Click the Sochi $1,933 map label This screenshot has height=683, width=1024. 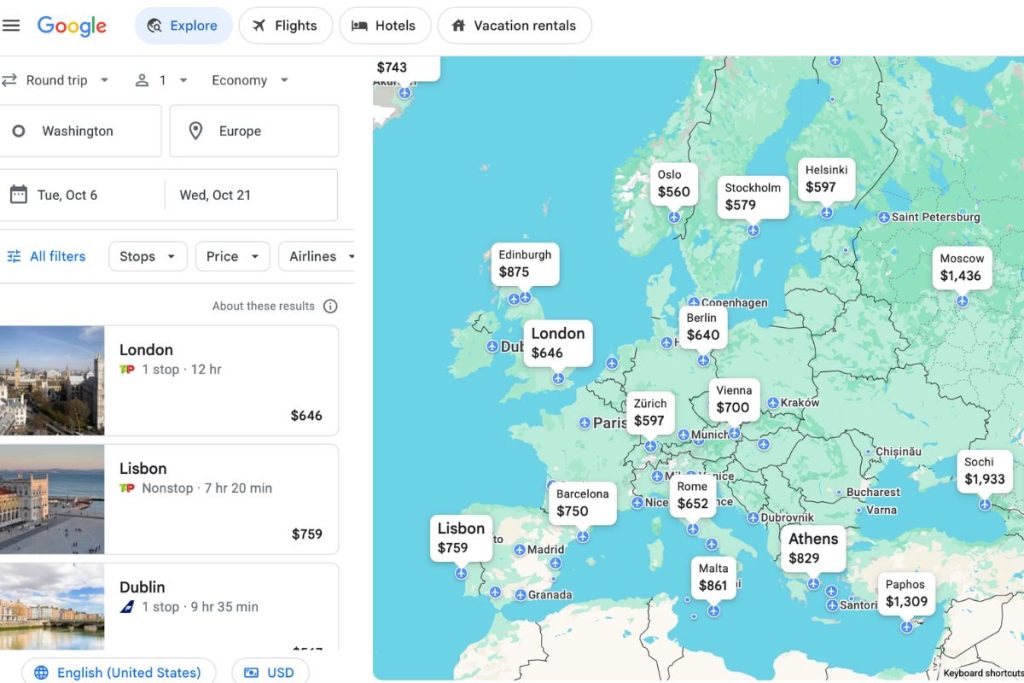pos(985,471)
